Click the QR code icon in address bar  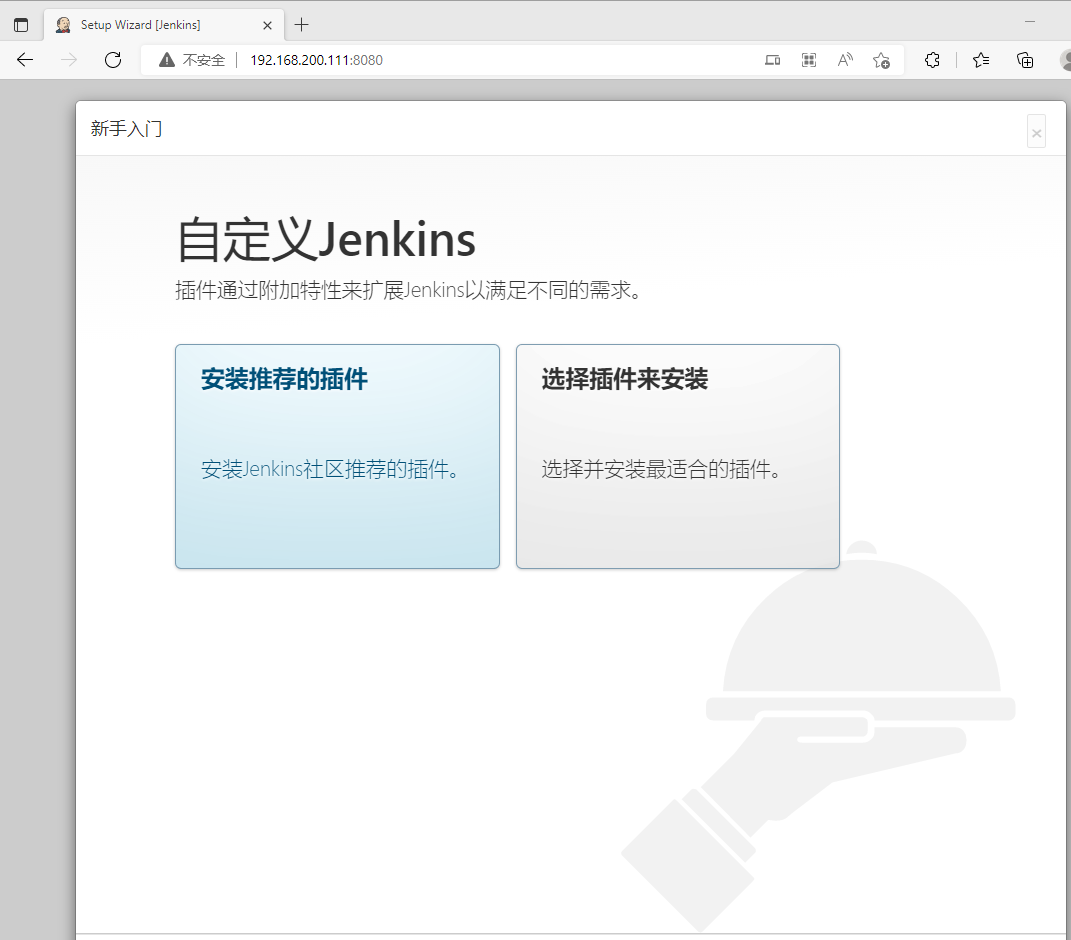pyautogui.click(x=809, y=60)
